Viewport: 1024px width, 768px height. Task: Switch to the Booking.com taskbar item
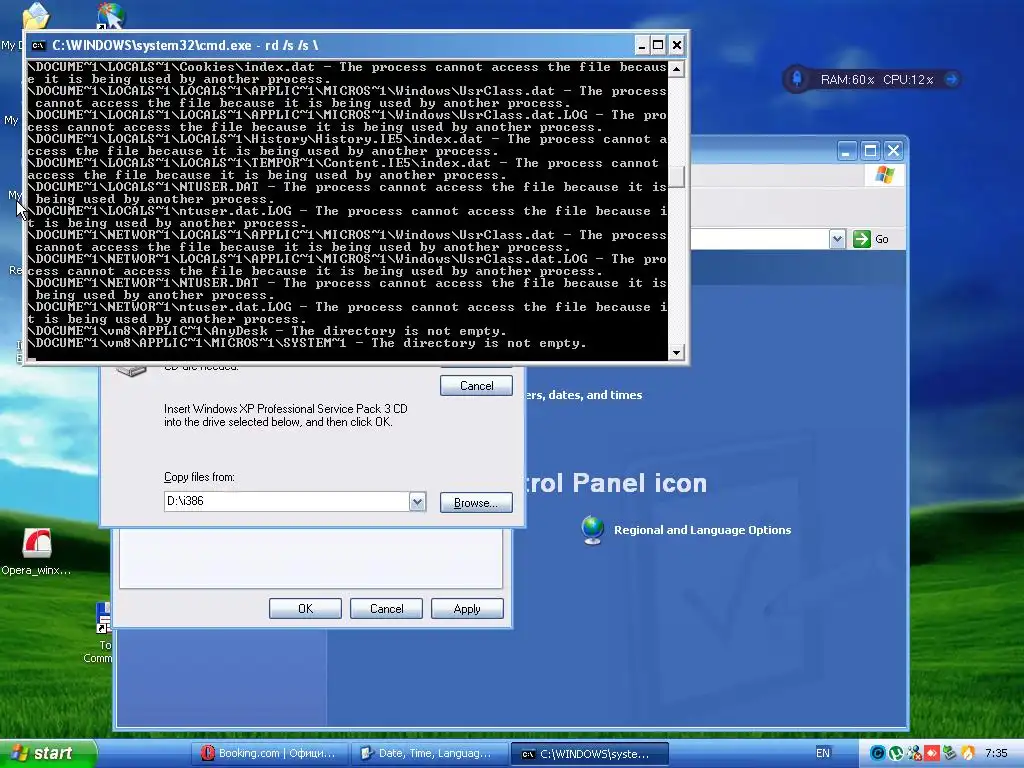coord(269,753)
